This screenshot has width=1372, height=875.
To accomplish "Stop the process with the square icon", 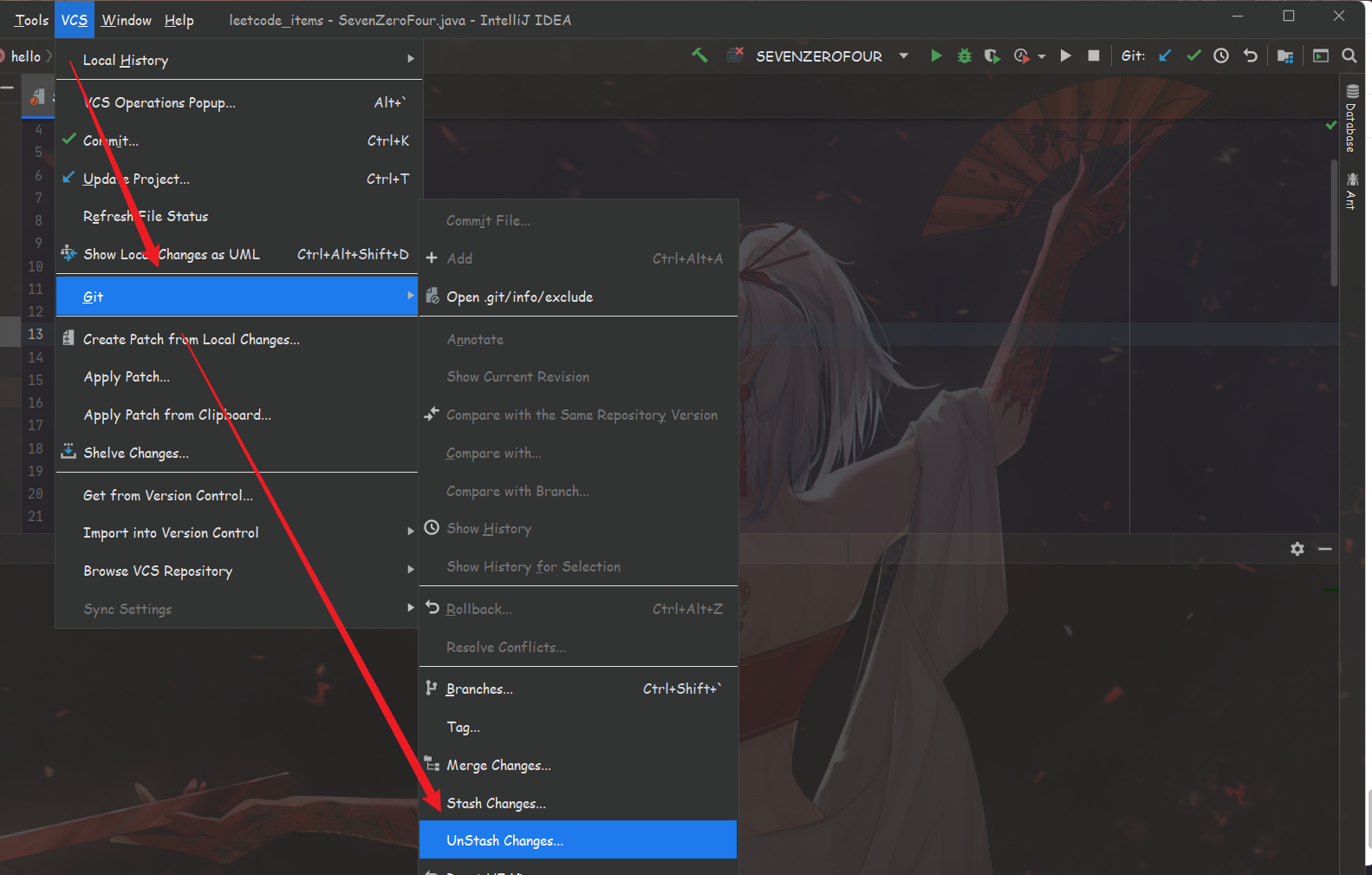I will 1094,56.
